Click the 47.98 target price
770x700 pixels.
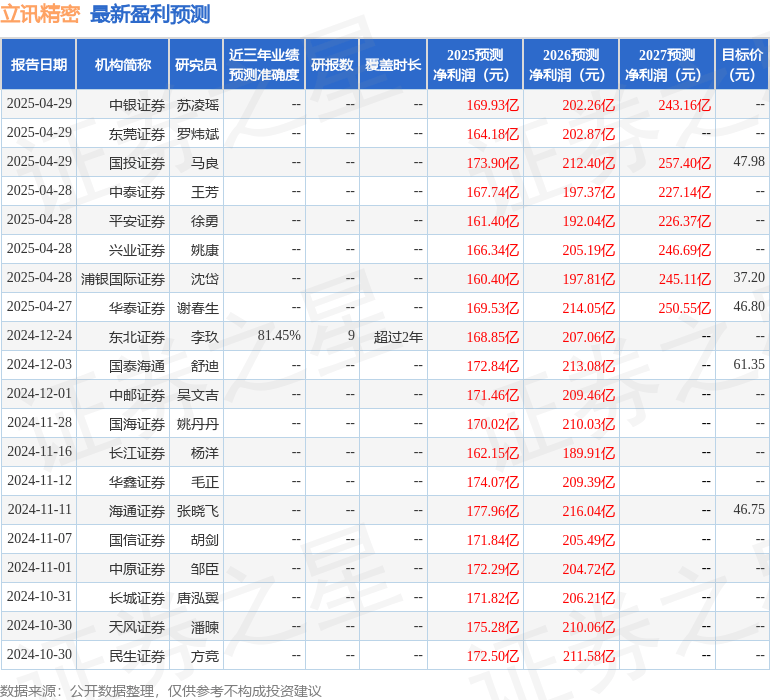tap(749, 161)
